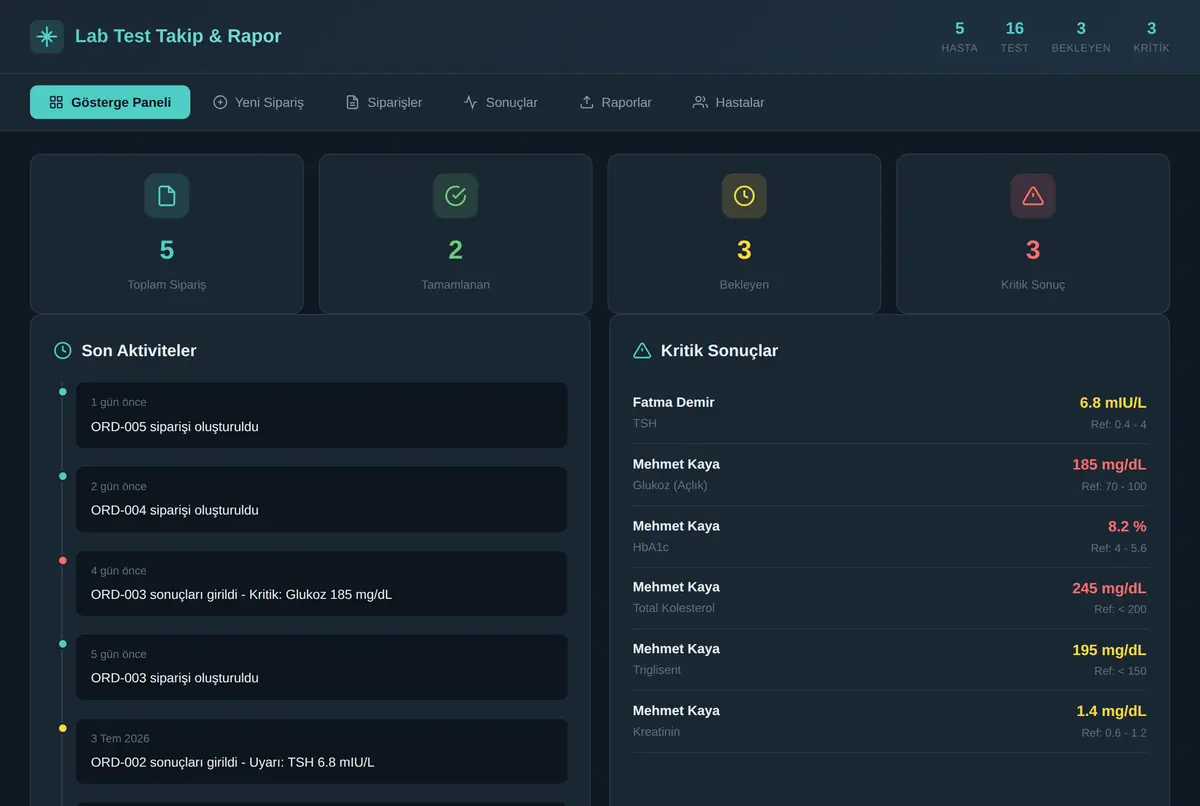The height and width of the screenshot is (806, 1200).
Task: Click the clock icon beside Son Aktiviteler
Action: click(63, 351)
